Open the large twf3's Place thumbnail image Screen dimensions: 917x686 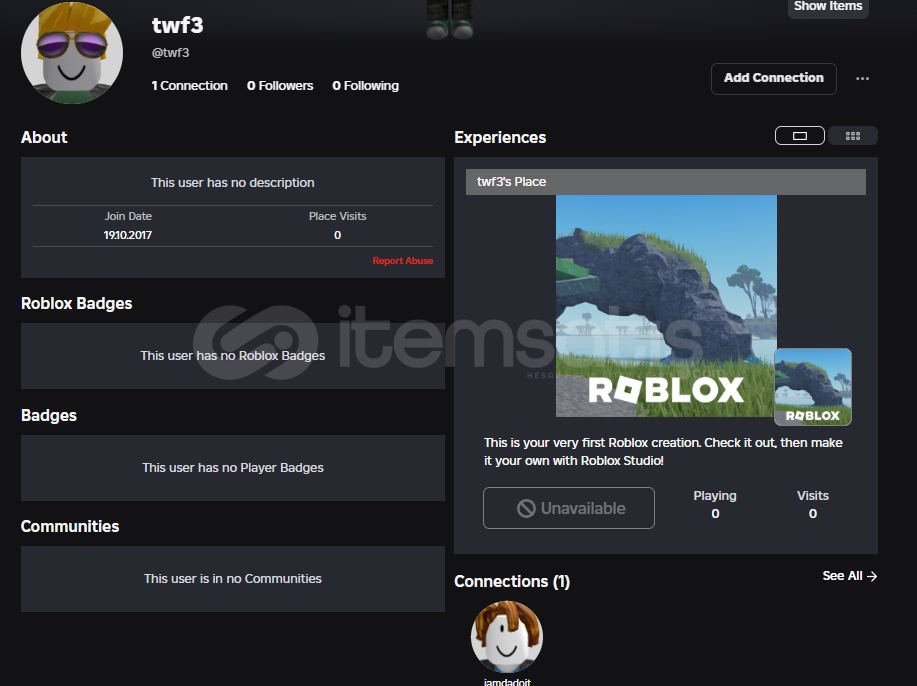[x=666, y=306]
